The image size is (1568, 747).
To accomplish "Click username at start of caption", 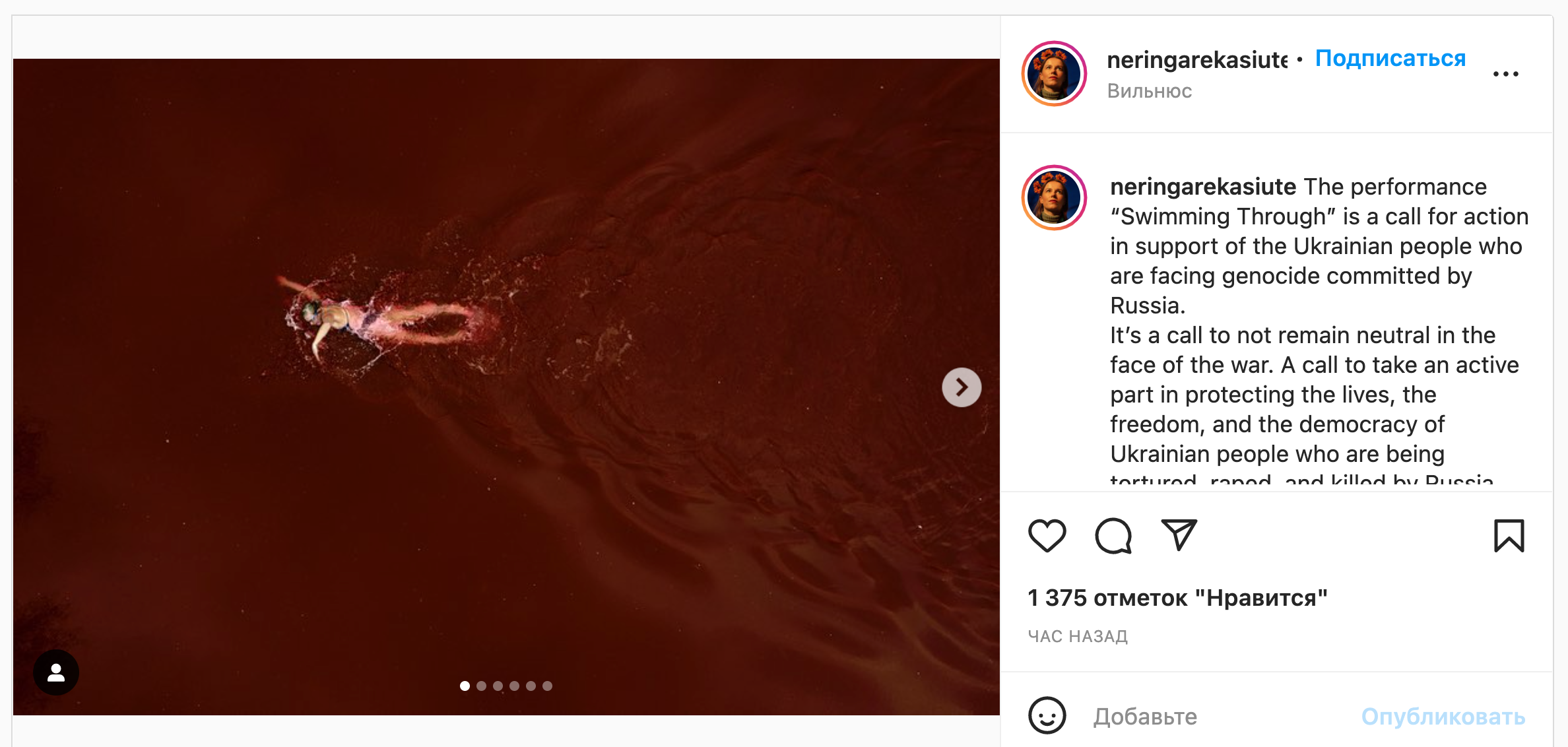I will pos(1203,187).
